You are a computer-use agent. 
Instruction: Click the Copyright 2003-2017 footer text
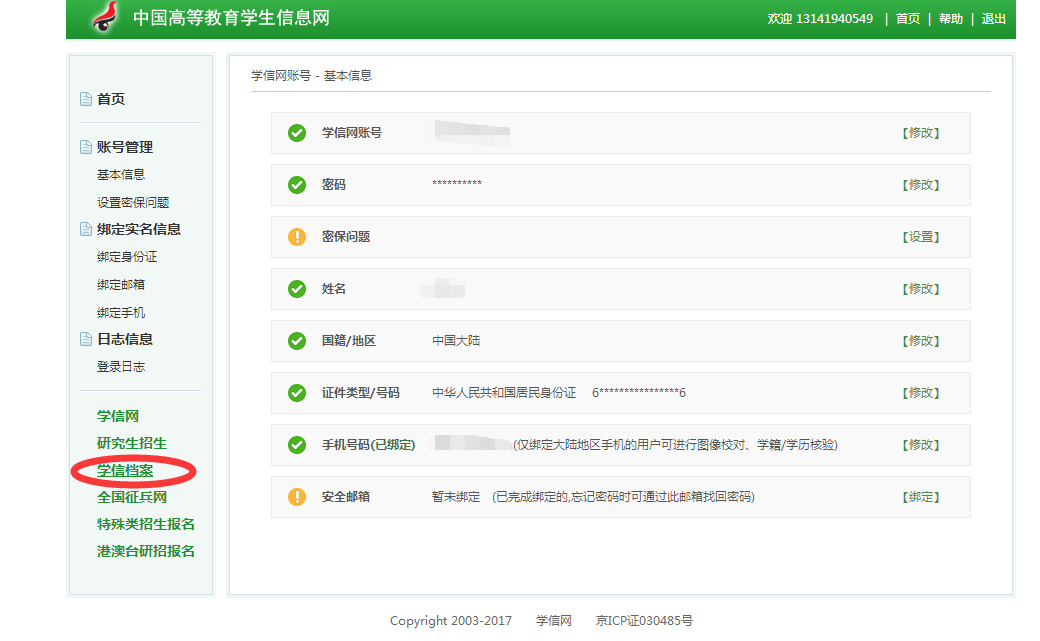coord(451,620)
